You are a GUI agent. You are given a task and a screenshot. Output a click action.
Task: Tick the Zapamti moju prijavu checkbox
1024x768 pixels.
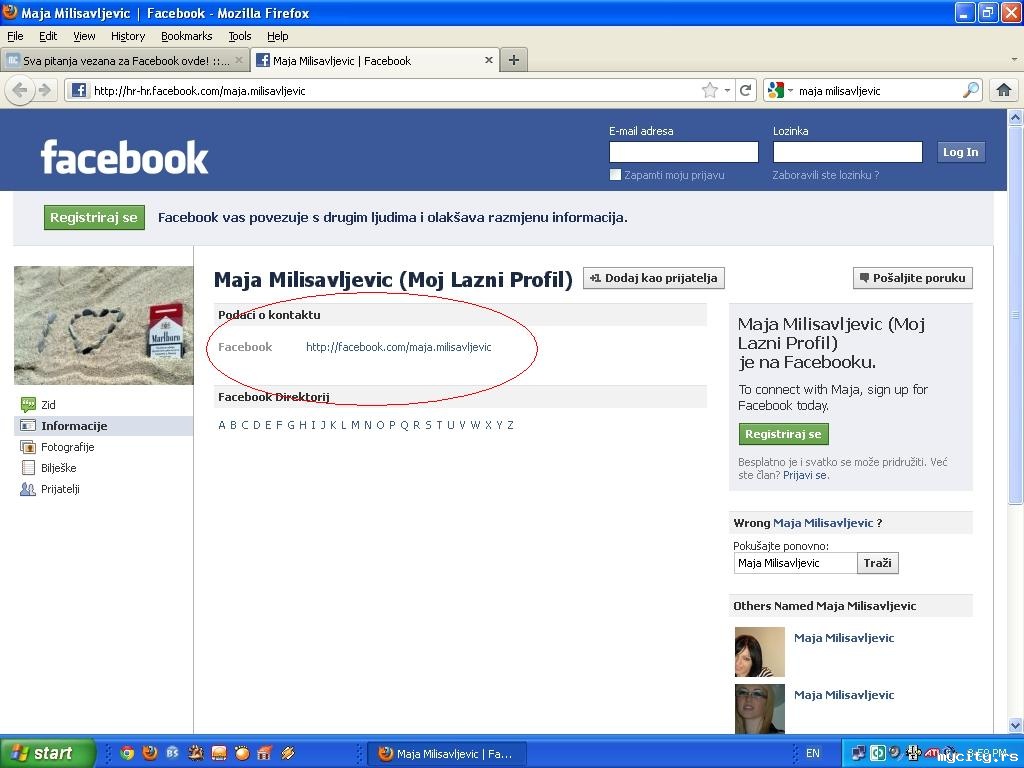(615, 174)
